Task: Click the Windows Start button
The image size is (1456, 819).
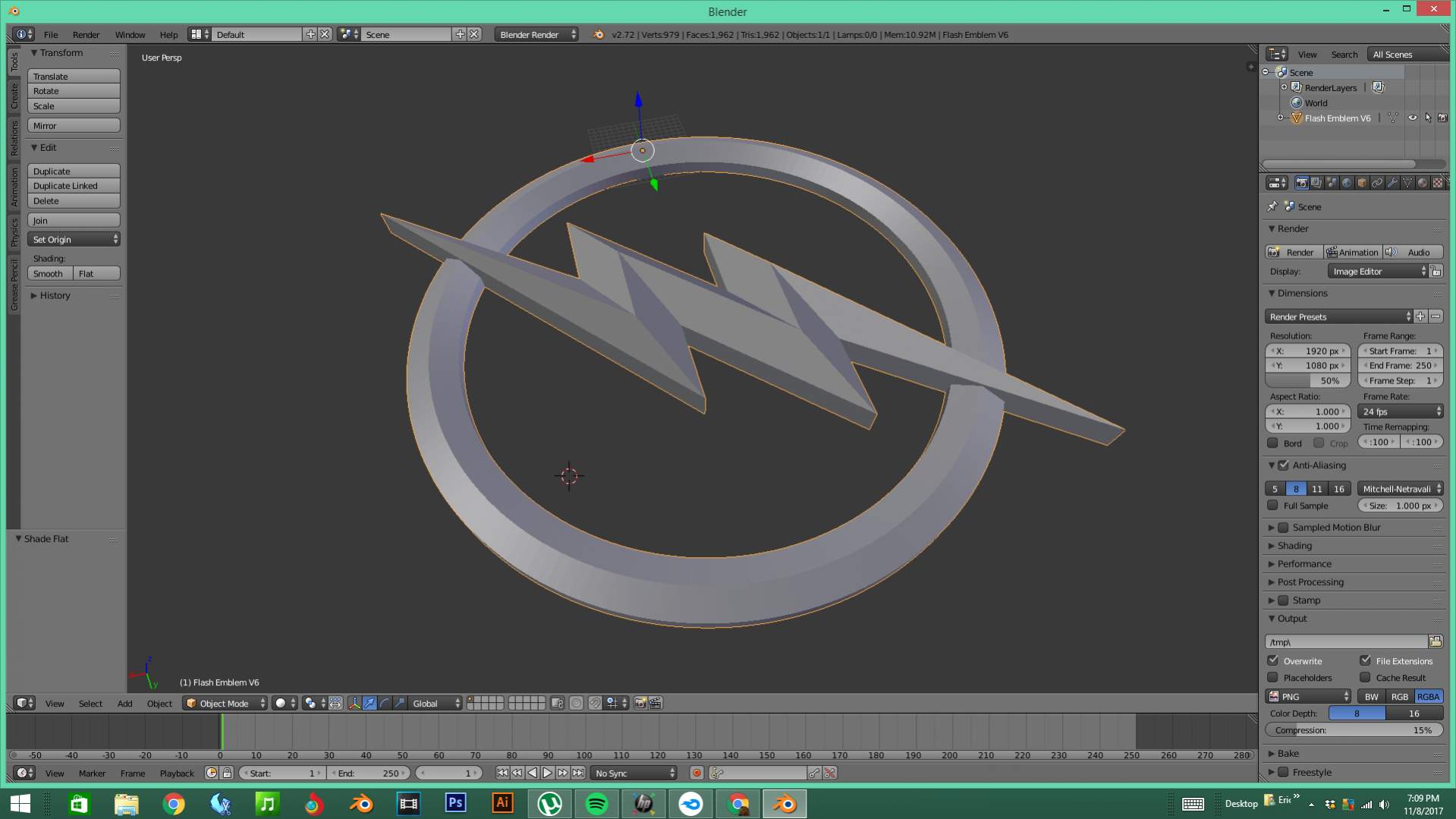Action: pyautogui.click(x=20, y=803)
